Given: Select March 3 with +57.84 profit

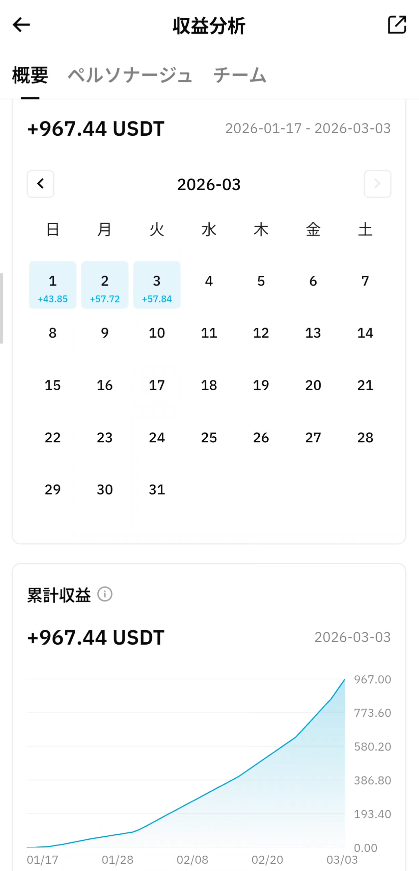Looking at the screenshot, I should 157,285.
